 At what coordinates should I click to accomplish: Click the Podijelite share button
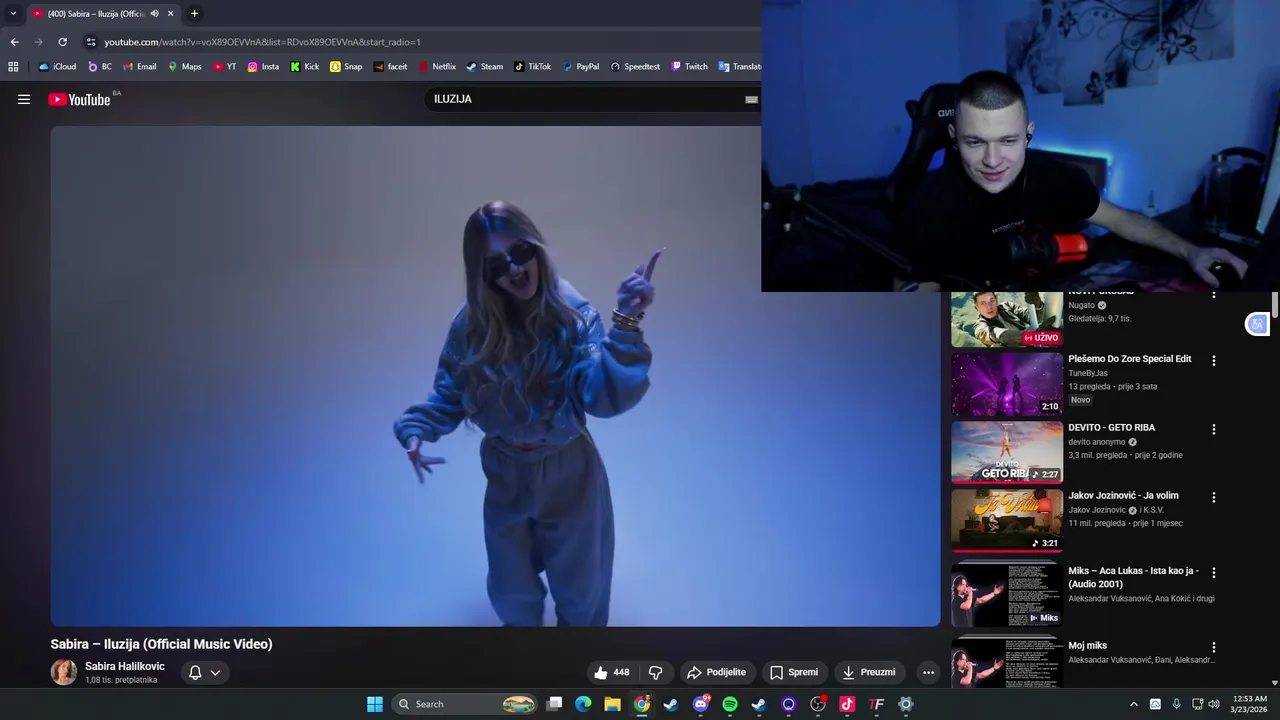click(716, 672)
